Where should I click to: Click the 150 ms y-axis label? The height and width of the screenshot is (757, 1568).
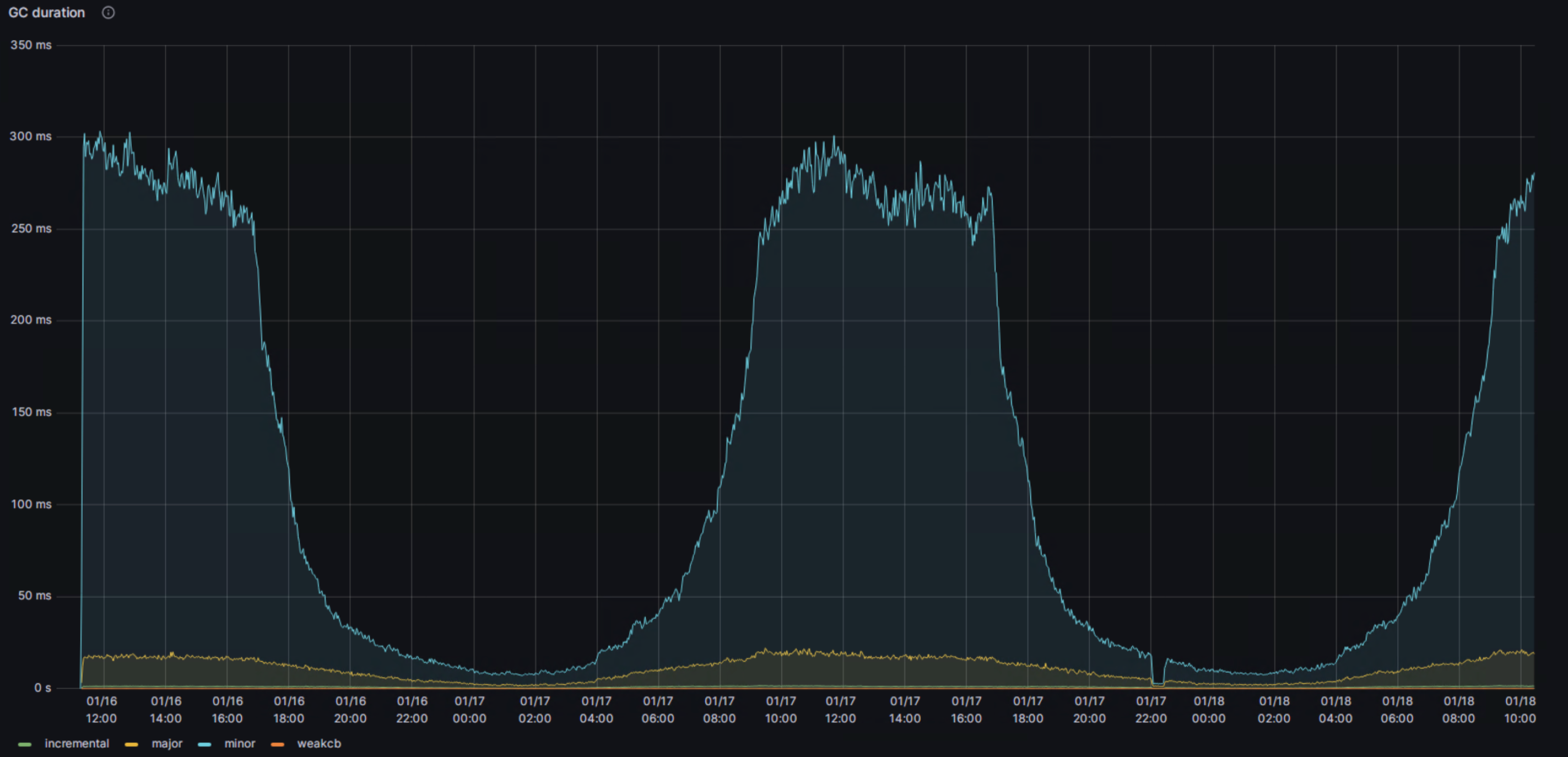31,412
